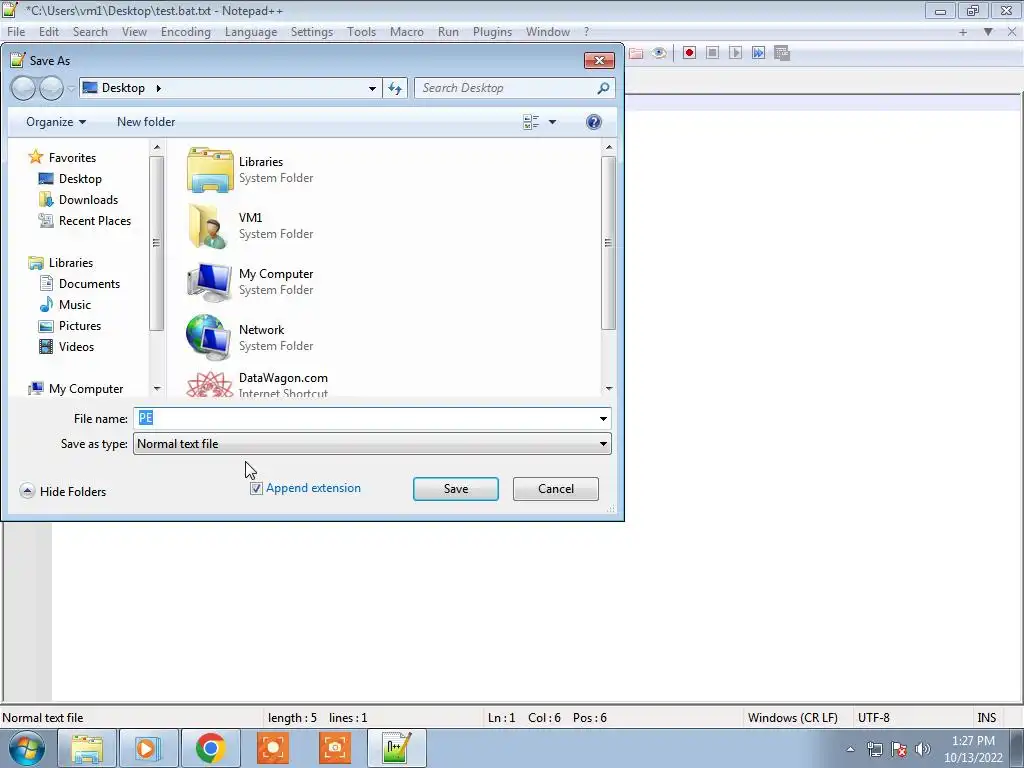
Task: Open the Windows Start menu orb
Action: (x=26, y=748)
